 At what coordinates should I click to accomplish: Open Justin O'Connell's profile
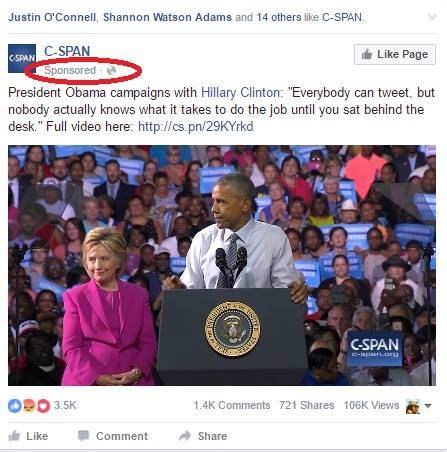(x=52, y=17)
